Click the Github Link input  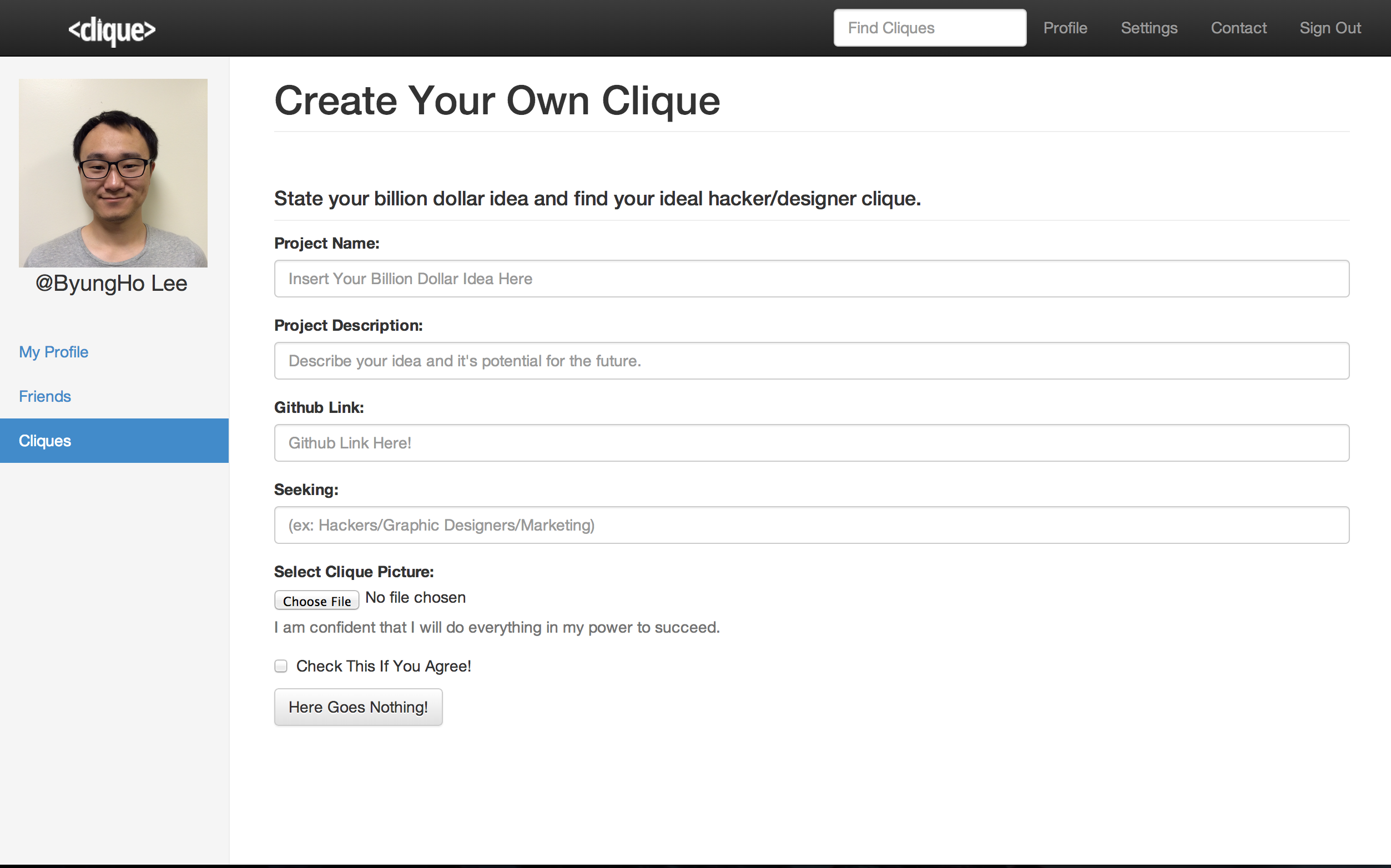[x=811, y=443]
